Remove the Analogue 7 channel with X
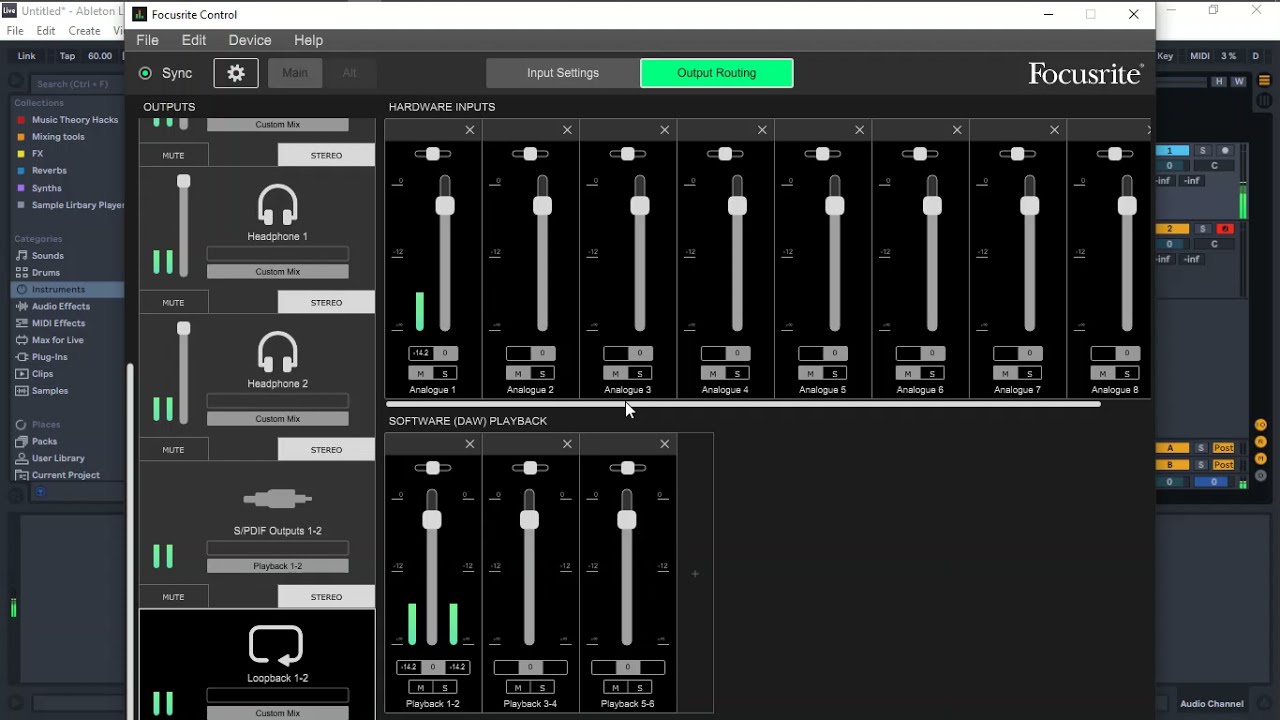The image size is (1280, 720). (x=1055, y=130)
